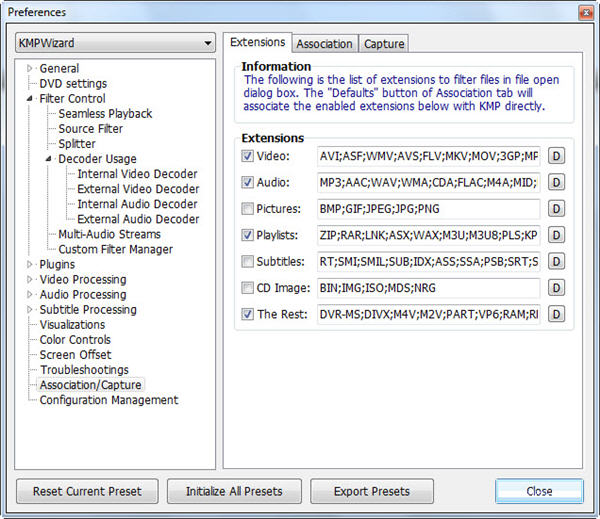The image size is (600, 519).
Task: Enable the Subtitles extensions checkbox
Action: [x=248, y=262]
